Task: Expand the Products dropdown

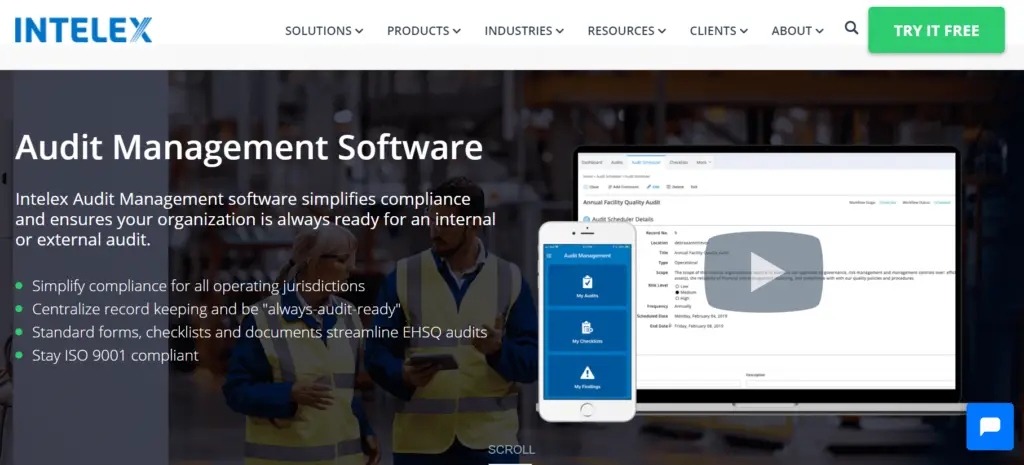Action: (x=424, y=31)
